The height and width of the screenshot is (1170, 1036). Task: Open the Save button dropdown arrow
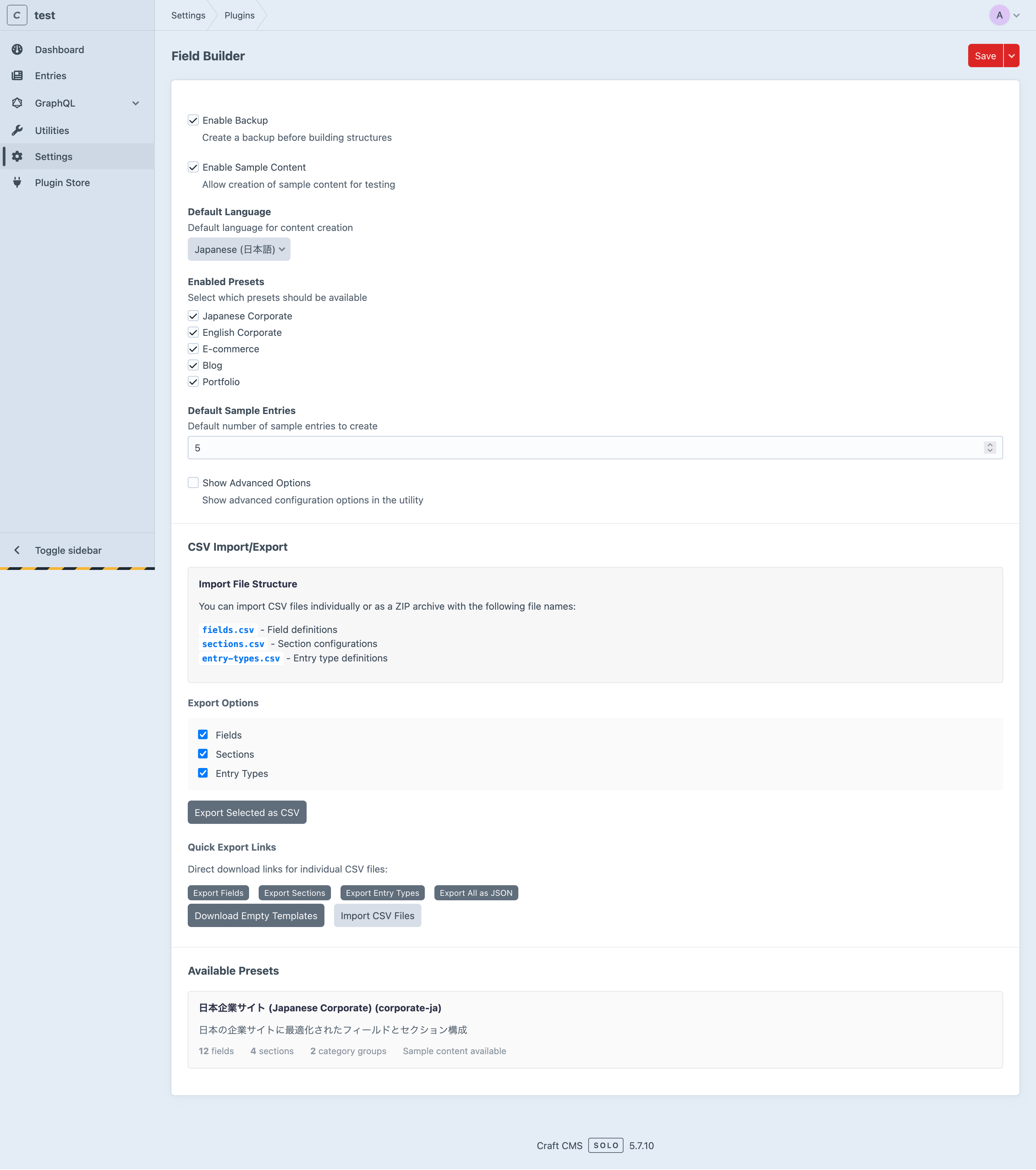click(1011, 56)
